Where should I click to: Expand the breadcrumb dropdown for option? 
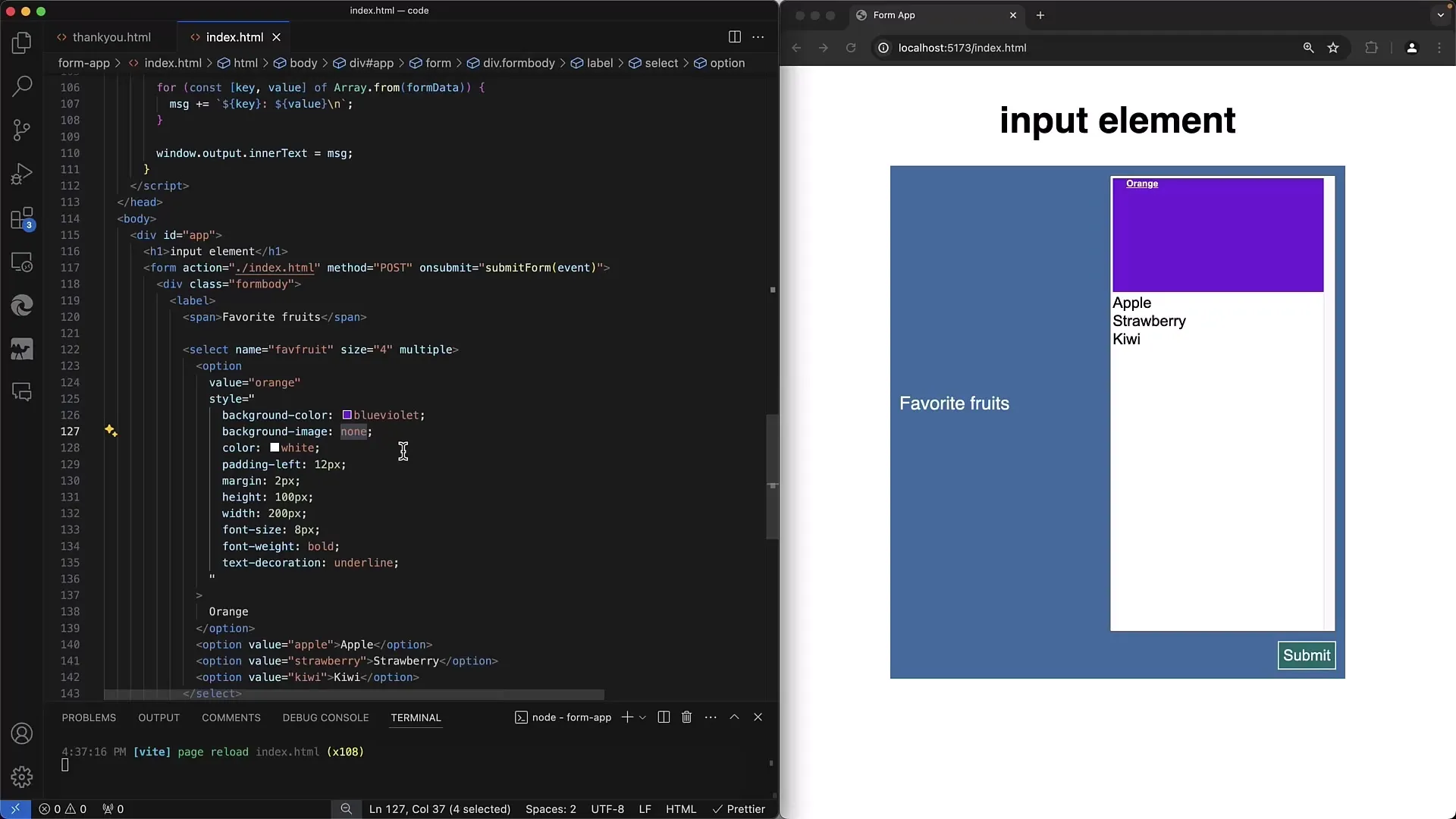coord(728,62)
